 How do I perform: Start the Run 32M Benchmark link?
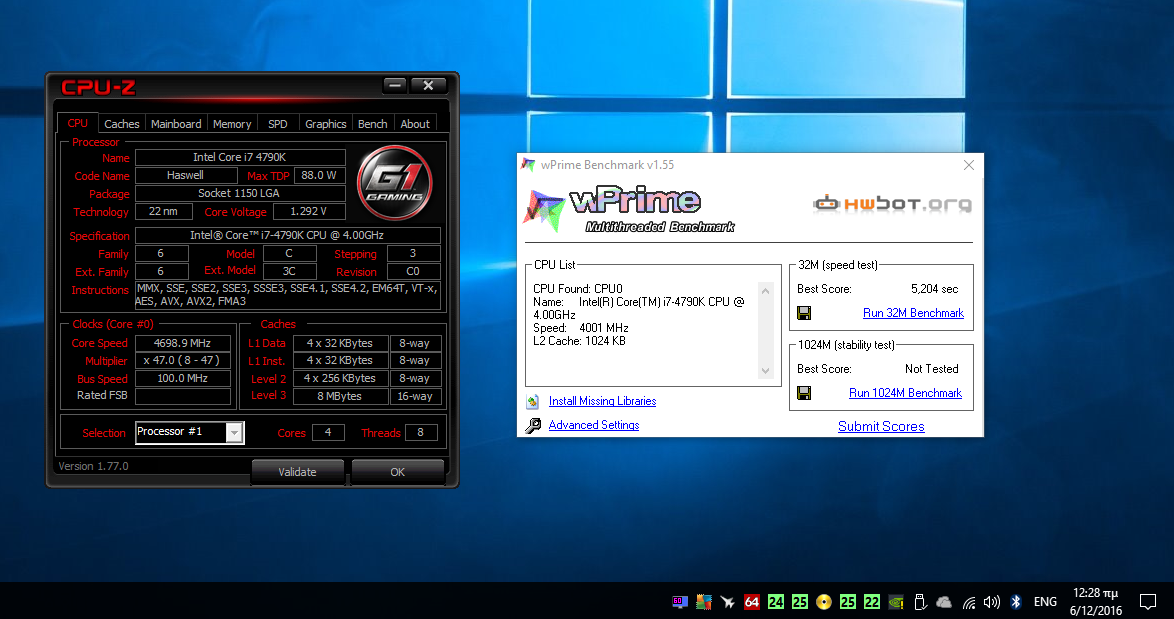(x=913, y=313)
